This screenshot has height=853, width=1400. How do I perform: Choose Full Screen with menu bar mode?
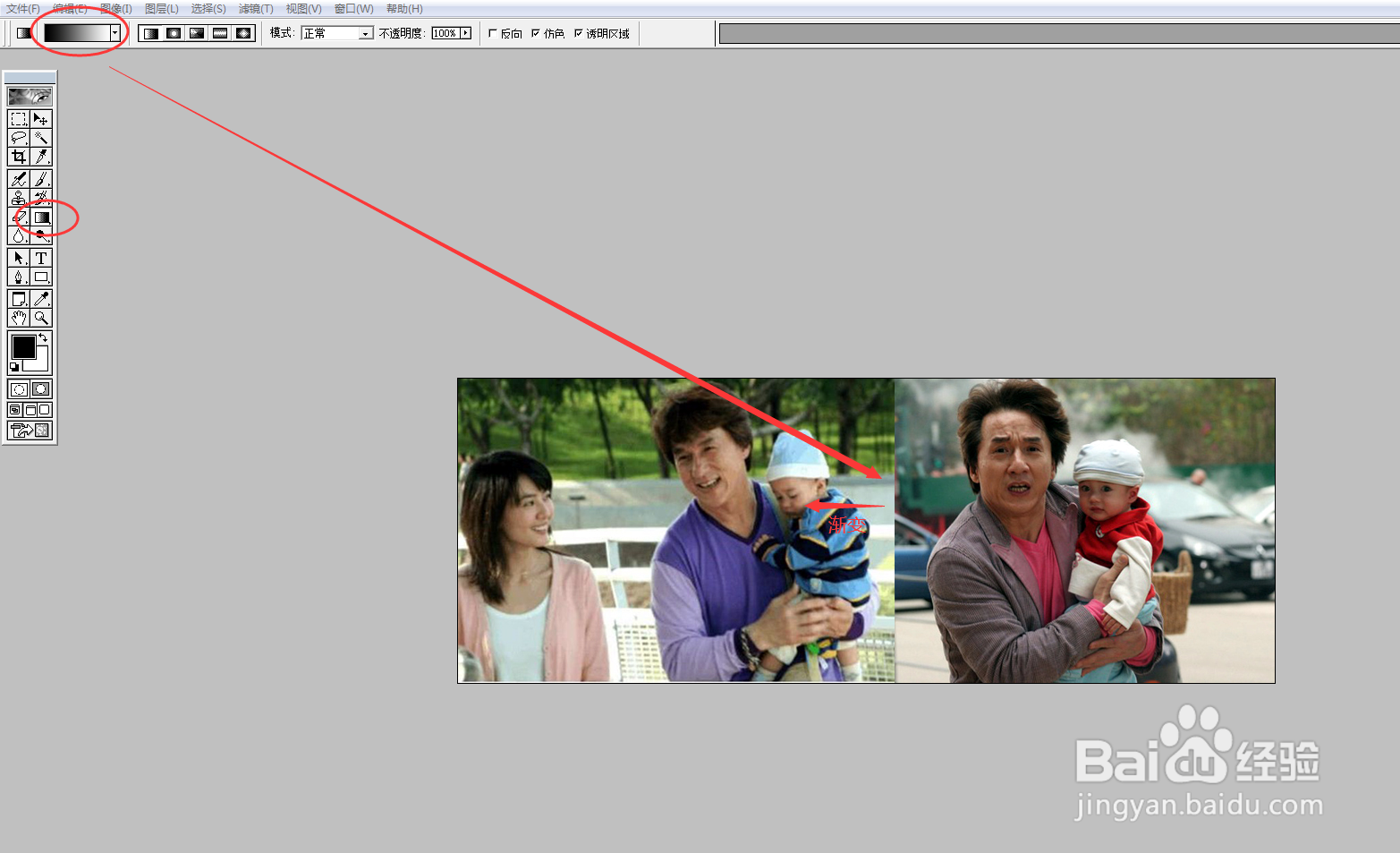click(x=30, y=410)
